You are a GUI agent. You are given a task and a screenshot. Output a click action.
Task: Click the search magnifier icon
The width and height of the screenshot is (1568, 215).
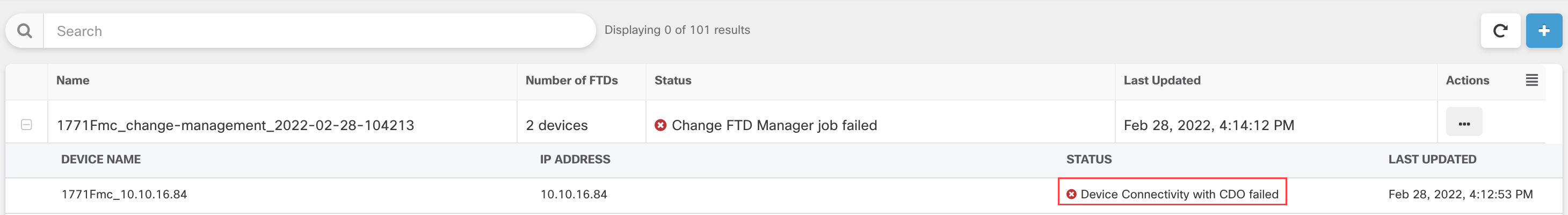pos(25,31)
